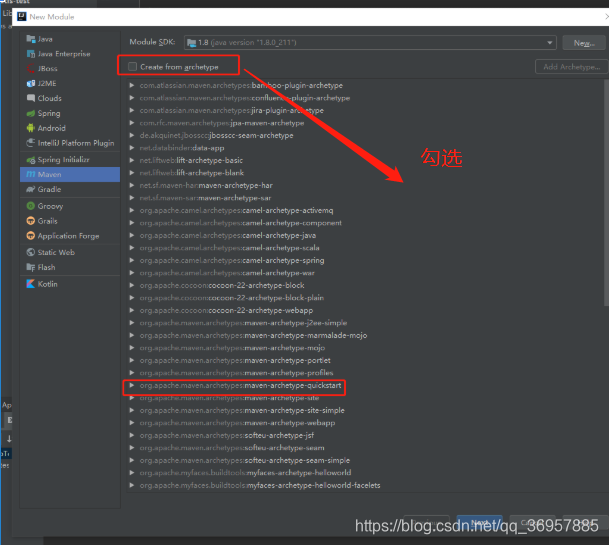
Task: Click the Gradle elephant icon
Action: click(31, 189)
